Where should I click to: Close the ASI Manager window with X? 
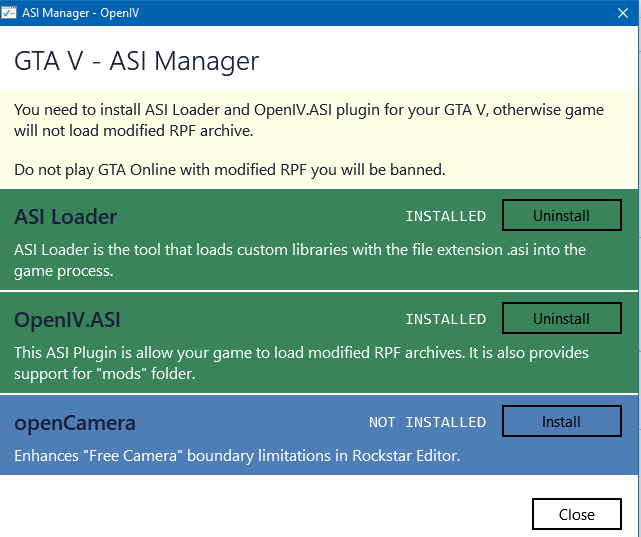[623, 11]
